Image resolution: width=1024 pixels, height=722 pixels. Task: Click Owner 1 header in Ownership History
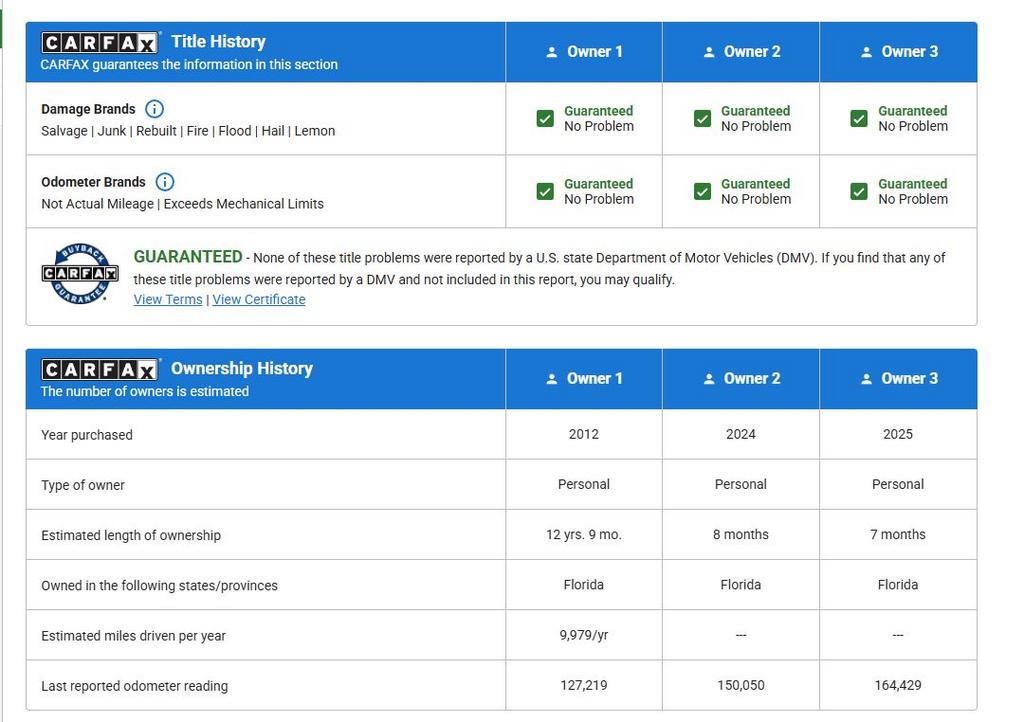(584, 379)
